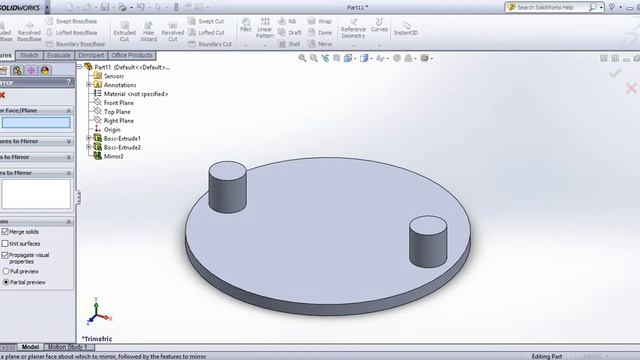Toggle the Merge solids checkbox
The width and height of the screenshot is (640, 360).
click(x=5, y=231)
